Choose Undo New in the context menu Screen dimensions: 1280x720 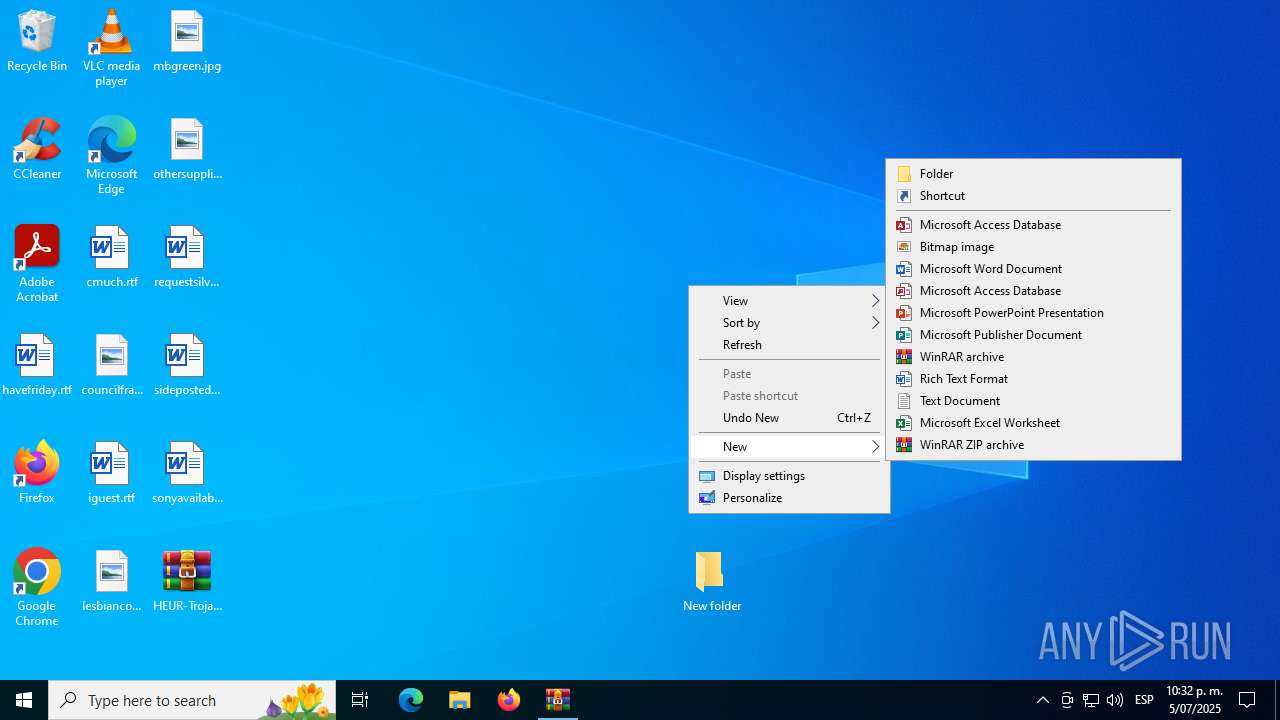point(789,418)
